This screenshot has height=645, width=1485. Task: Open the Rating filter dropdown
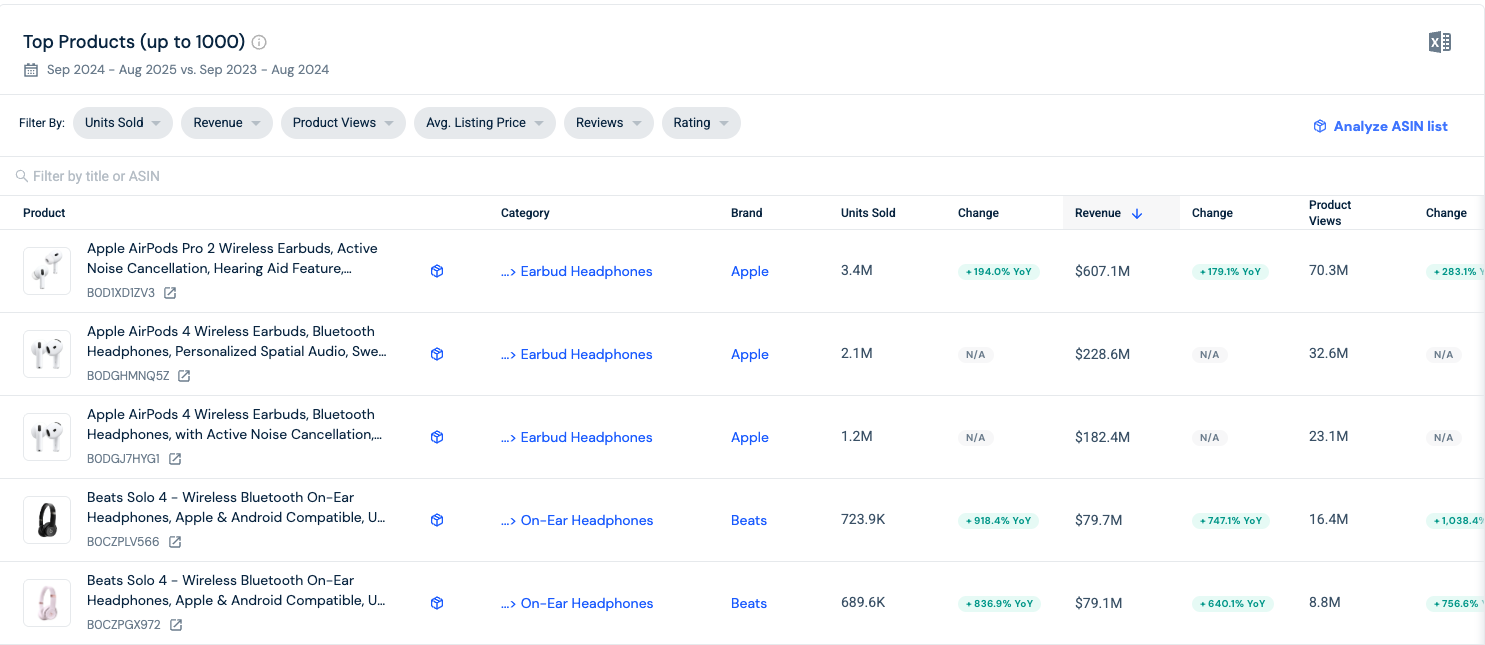(x=700, y=123)
